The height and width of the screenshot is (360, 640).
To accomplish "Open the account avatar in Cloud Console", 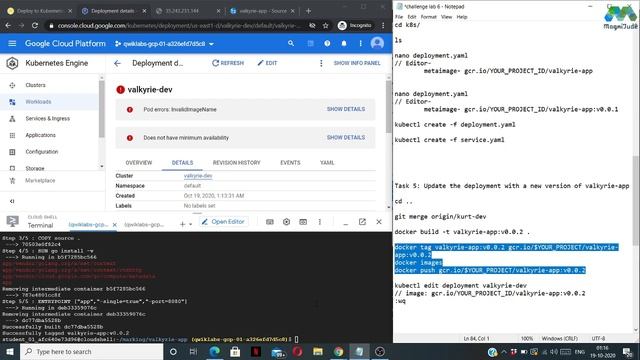I will pos(377,43).
